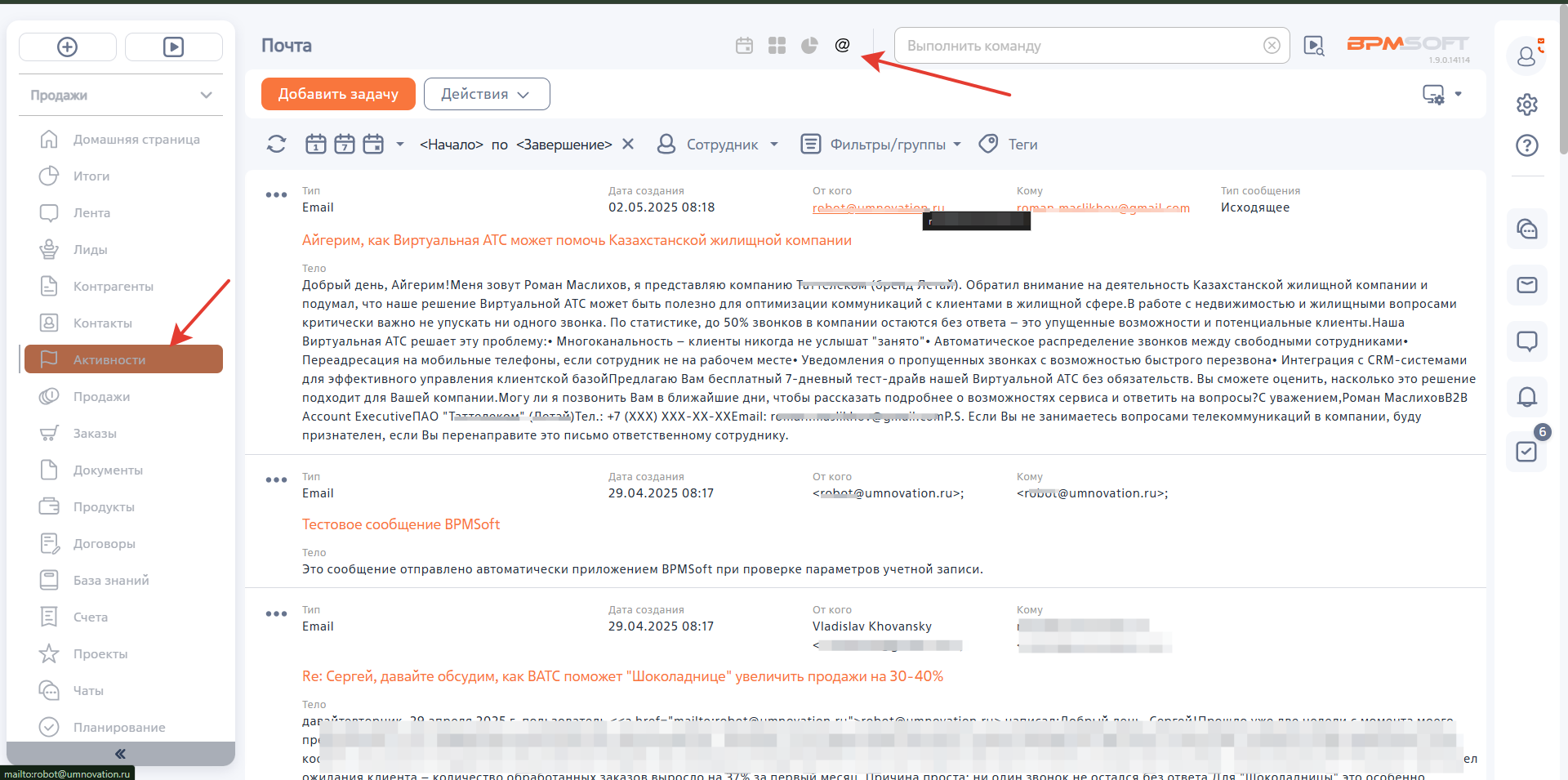Image resolution: width=1568 pixels, height=780 pixels.
Task: Open the calendar view icon
Action: 744,46
